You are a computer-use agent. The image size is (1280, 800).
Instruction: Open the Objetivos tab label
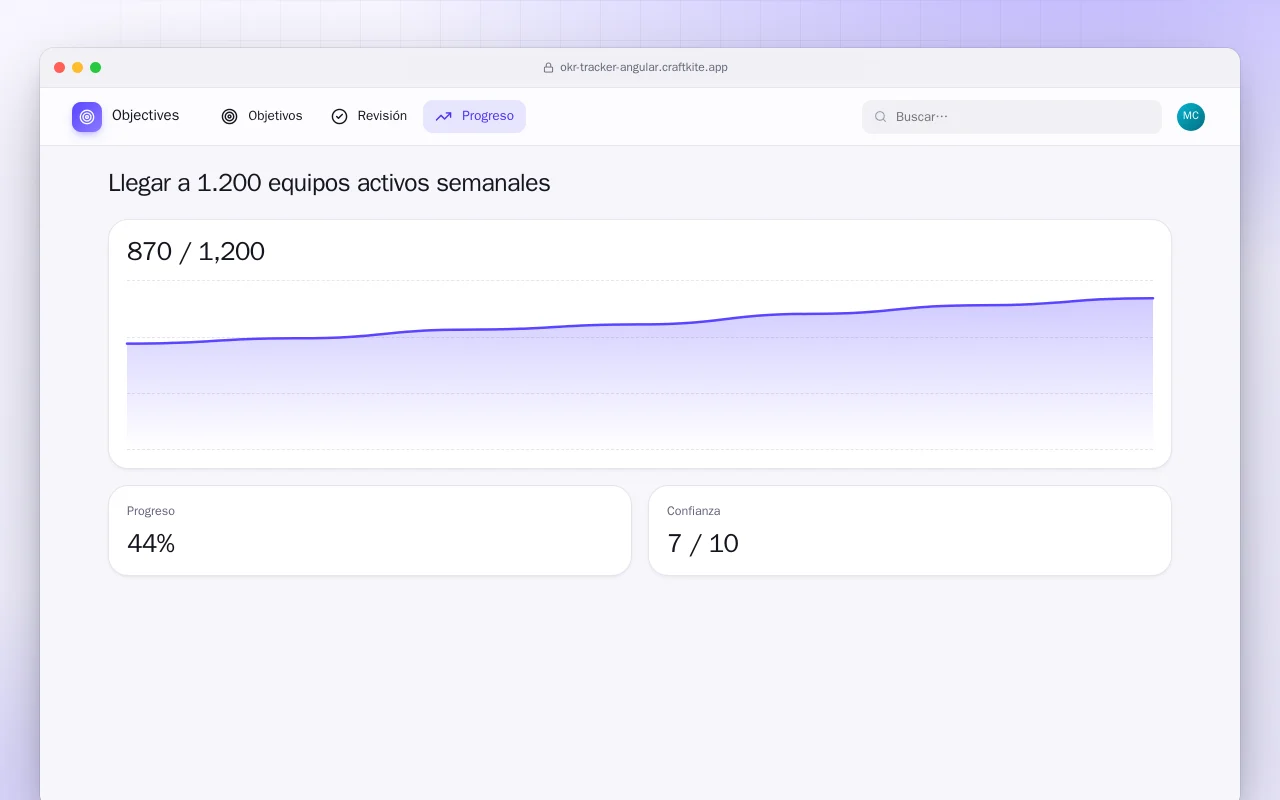coord(275,116)
